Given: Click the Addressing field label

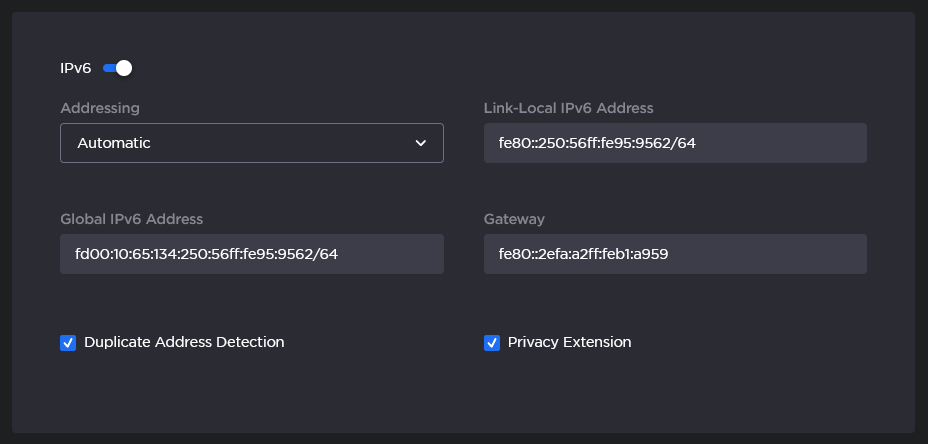Looking at the screenshot, I should 100,108.
